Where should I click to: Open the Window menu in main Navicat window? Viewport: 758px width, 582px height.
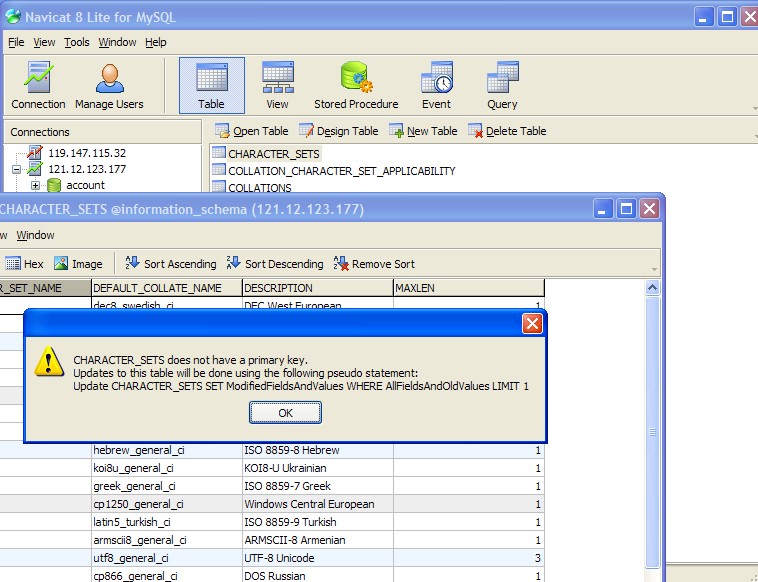(x=117, y=43)
